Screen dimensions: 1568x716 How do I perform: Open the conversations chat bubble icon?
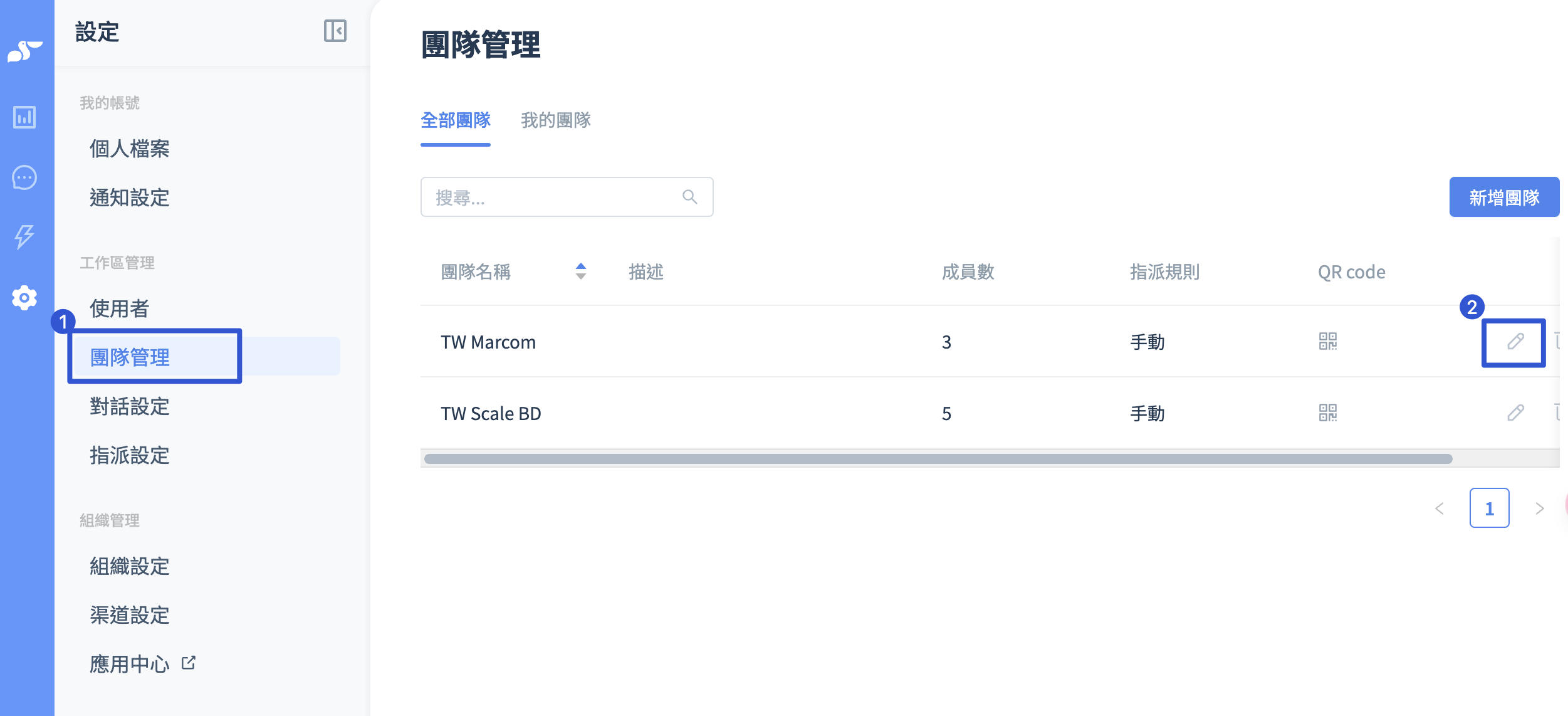click(24, 178)
